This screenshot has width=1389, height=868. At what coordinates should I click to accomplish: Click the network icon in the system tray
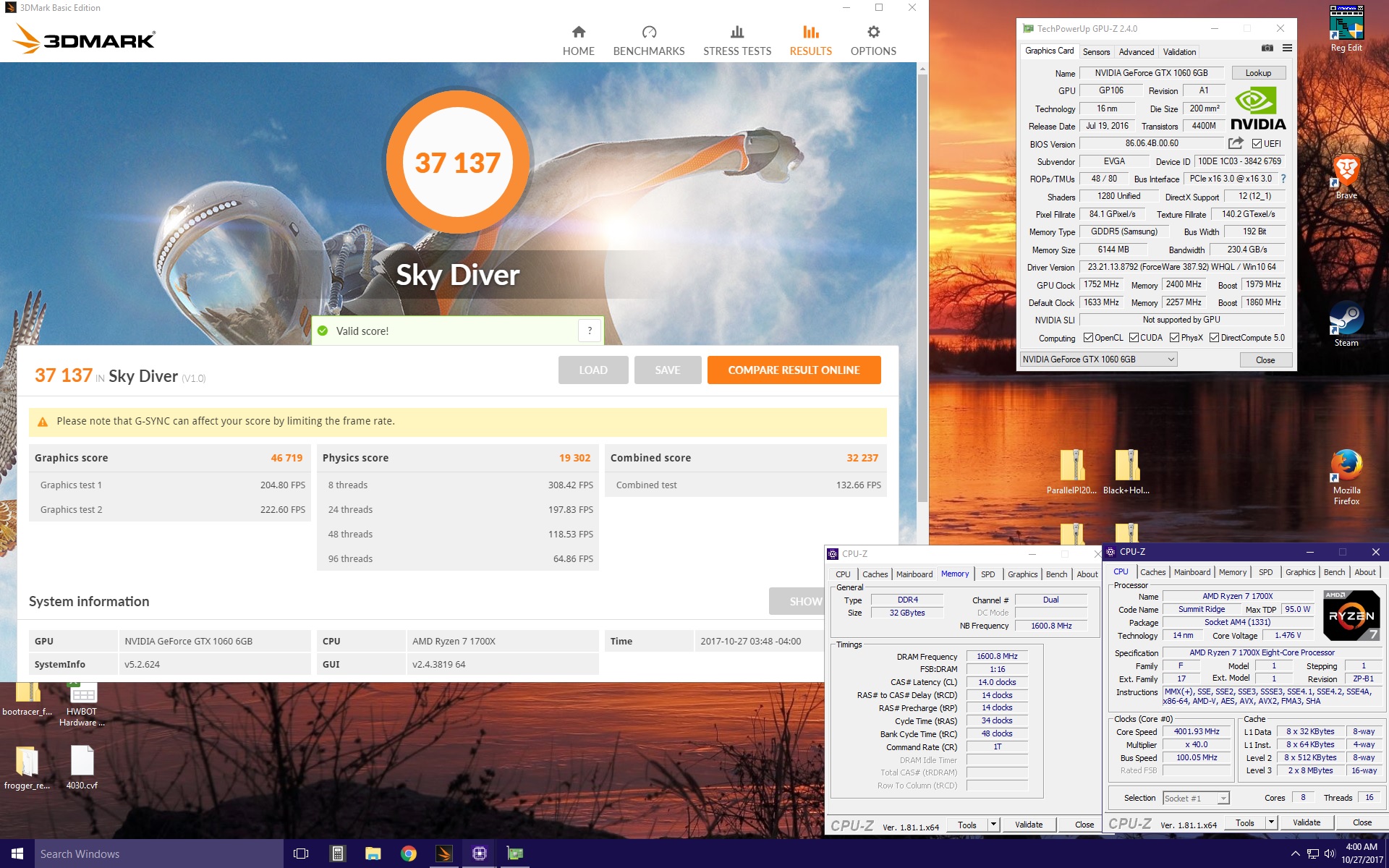(1312, 854)
